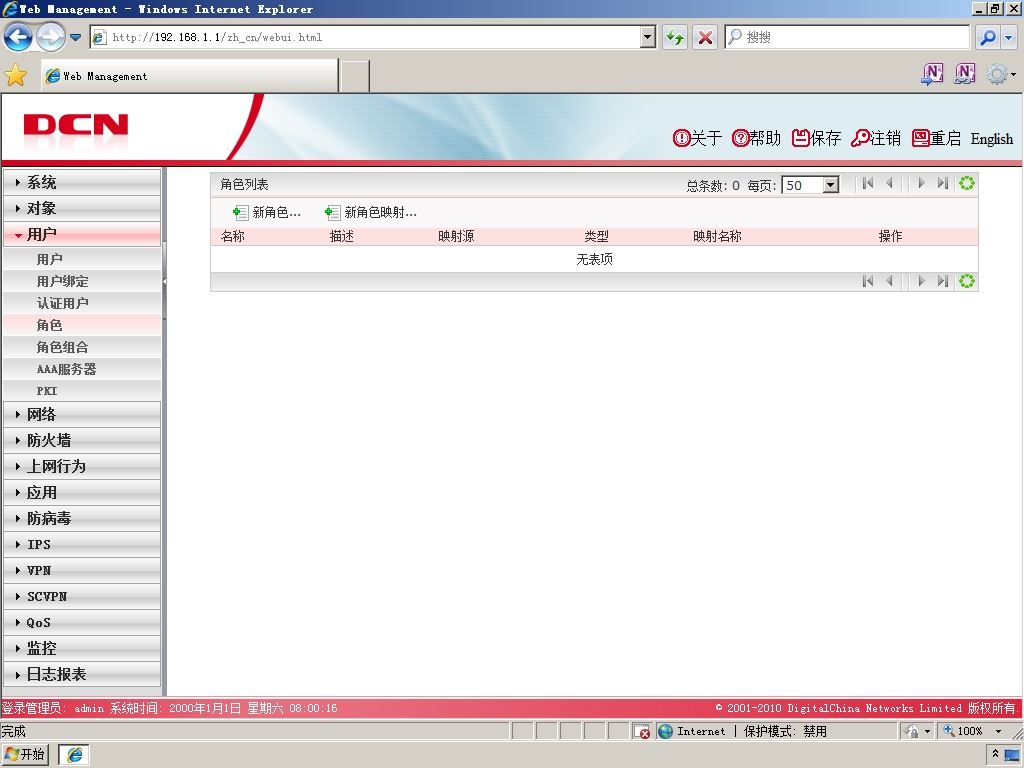Go to last page in top pager
The height and width of the screenshot is (768, 1024).
click(x=942, y=184)
